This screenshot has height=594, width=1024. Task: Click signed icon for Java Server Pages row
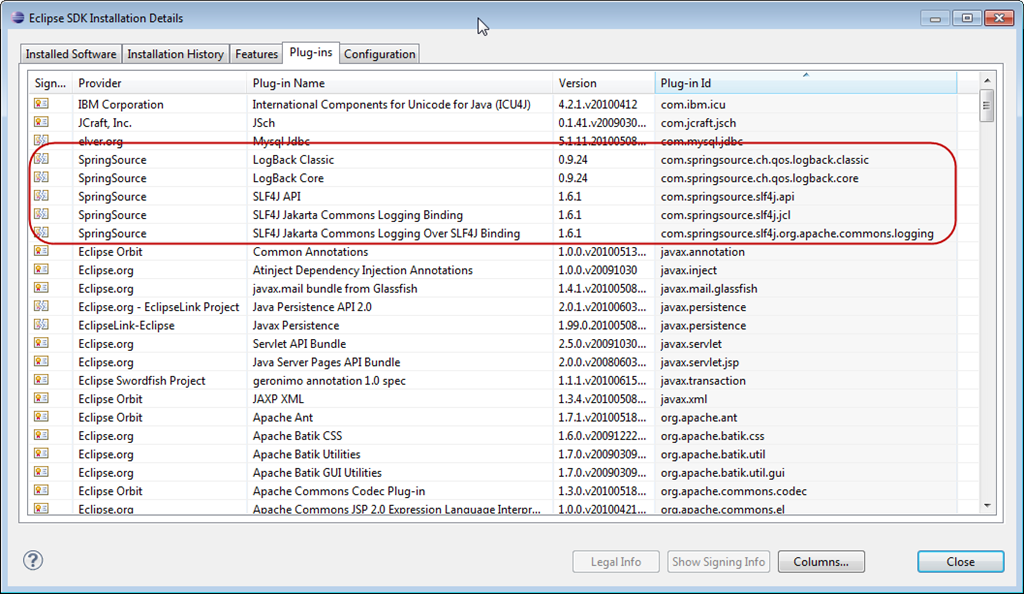(41, 362)
